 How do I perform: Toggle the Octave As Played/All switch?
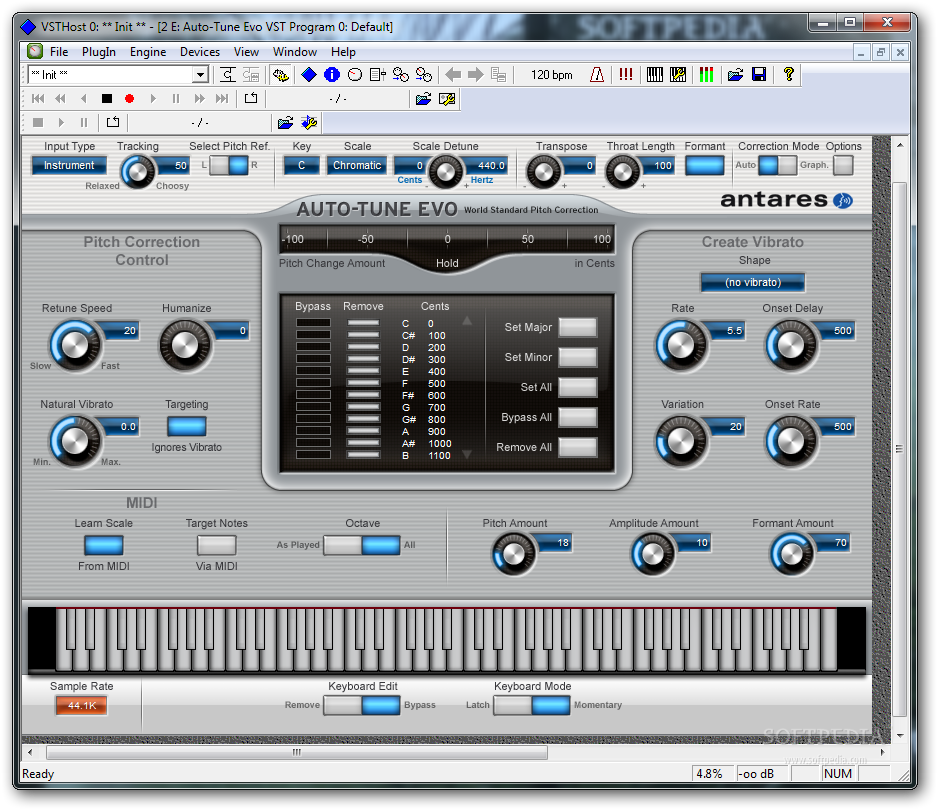(x=362, y=545)
